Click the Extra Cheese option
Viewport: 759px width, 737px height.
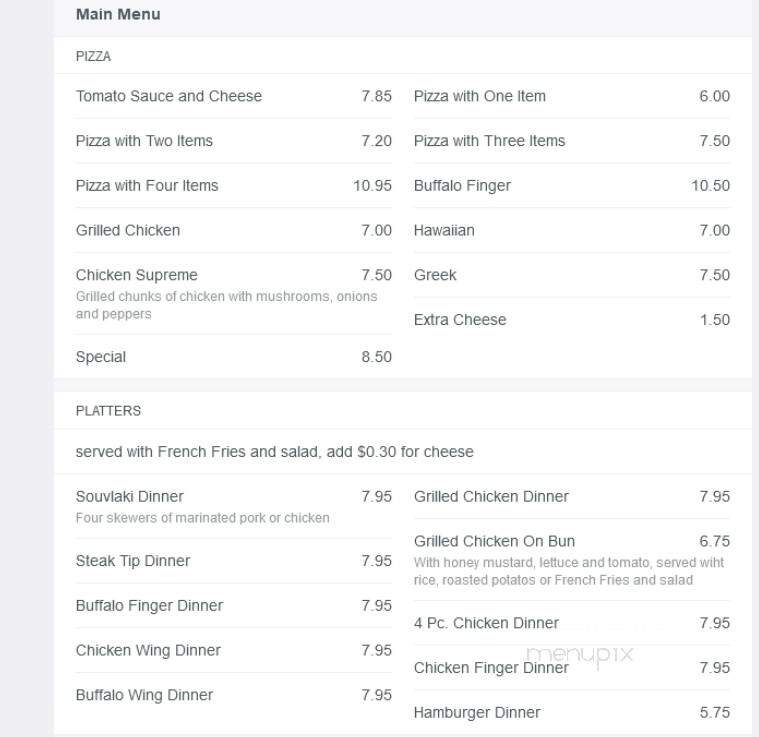(460, 320)
